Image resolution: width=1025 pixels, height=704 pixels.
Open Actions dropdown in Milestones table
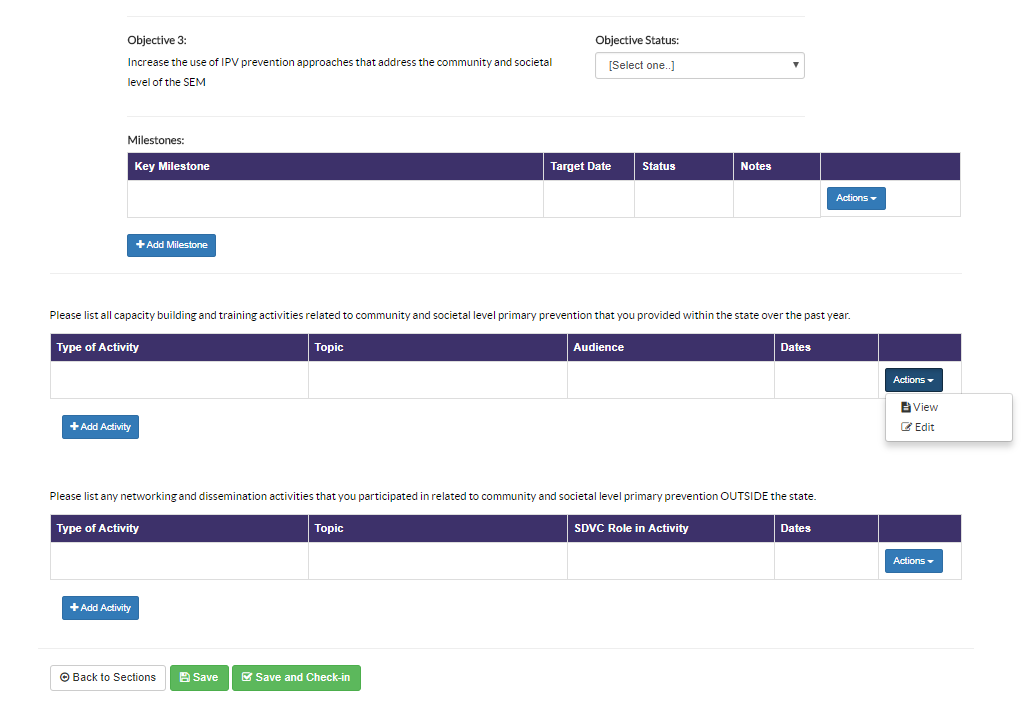click(855, 198)
